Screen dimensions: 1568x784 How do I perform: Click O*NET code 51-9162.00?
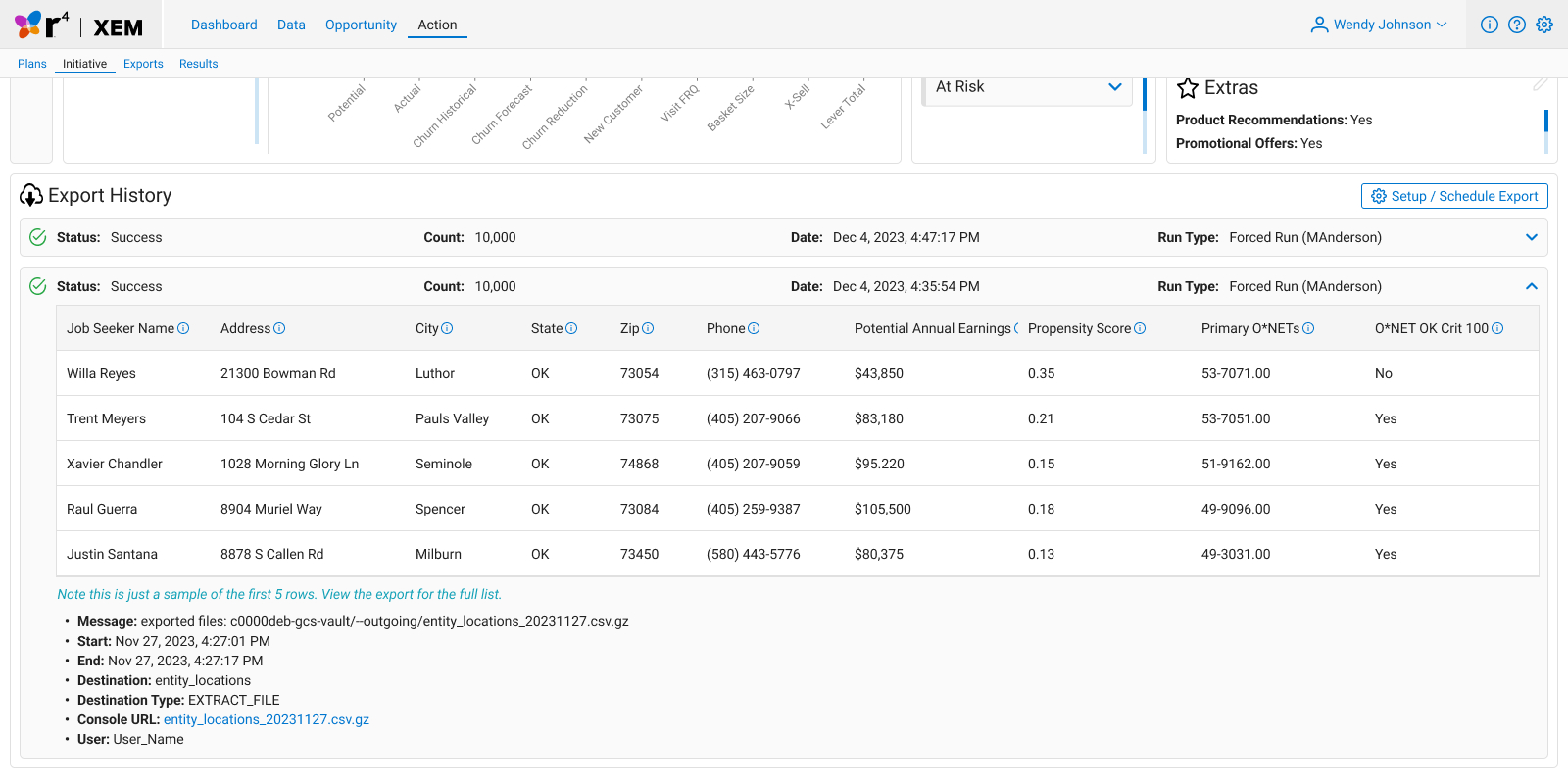pyautogui.click(x=1236, y=464)
